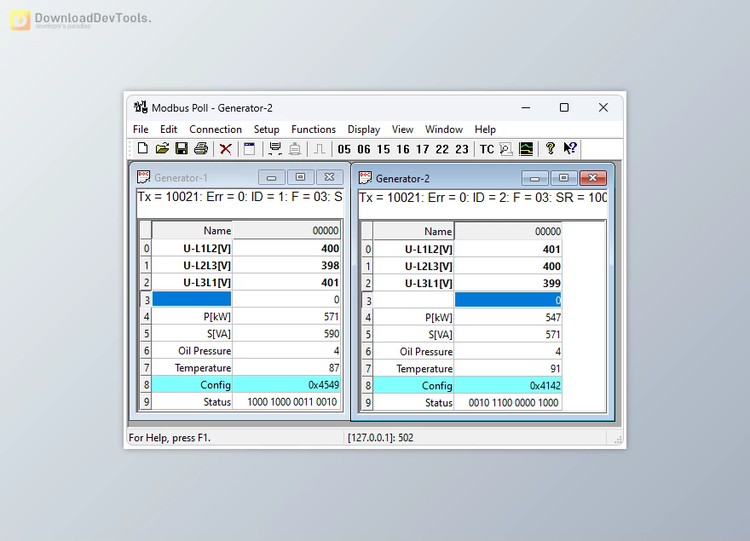
Task: Select Config value 0x4142 in Generator-2
Action: pos(508,386)
